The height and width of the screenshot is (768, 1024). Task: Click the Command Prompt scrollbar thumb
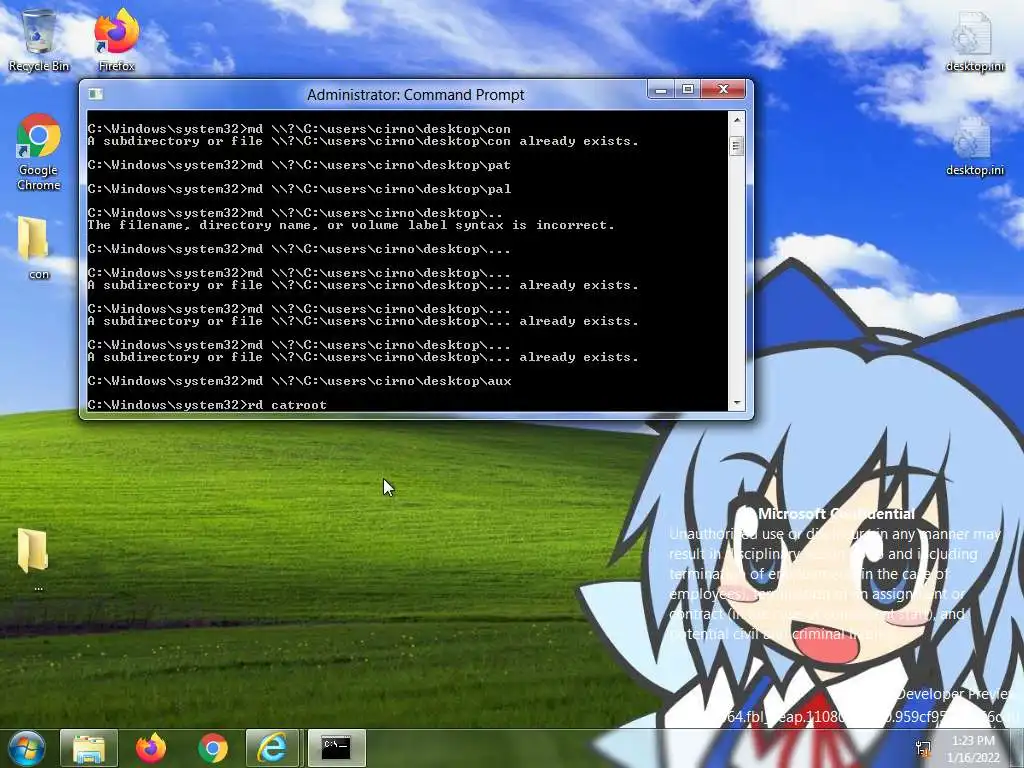coord(737,146)
